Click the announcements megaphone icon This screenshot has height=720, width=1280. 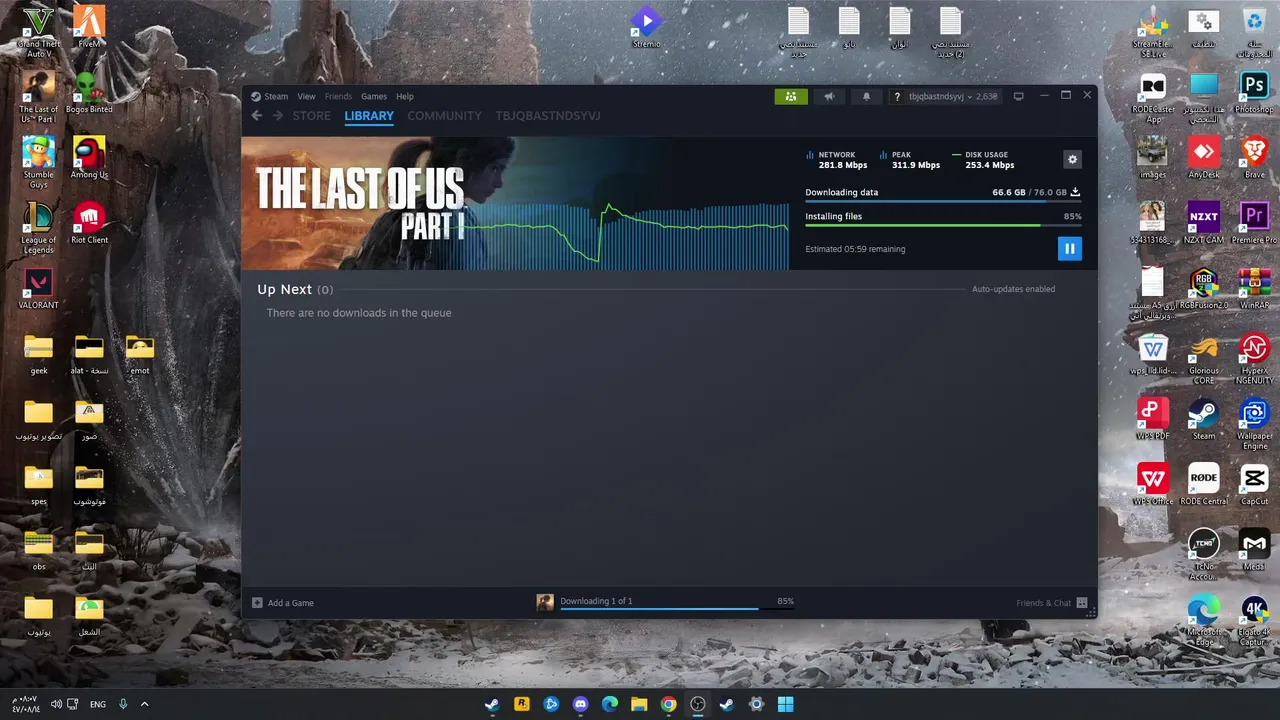[x=828, y=96]
